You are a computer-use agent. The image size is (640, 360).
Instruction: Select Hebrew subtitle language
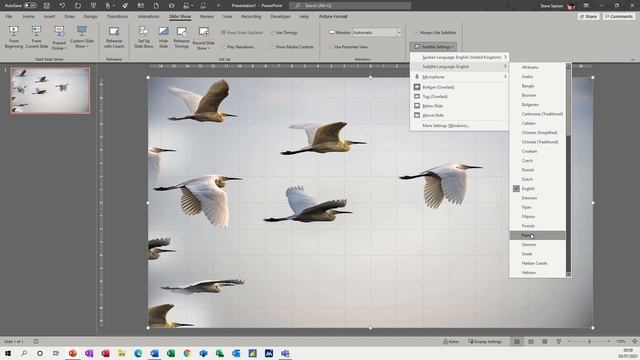coord(538,272)
